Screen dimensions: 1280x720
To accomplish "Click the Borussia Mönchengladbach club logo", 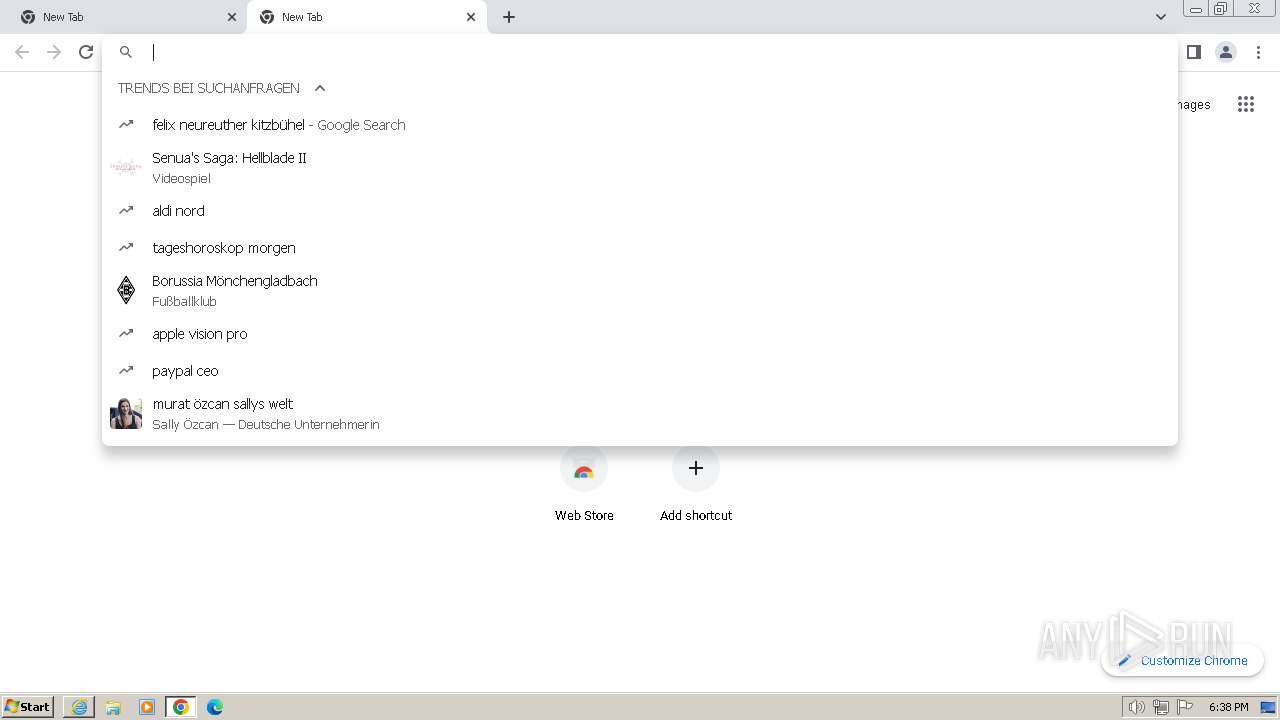I will (x=126, y=290).
